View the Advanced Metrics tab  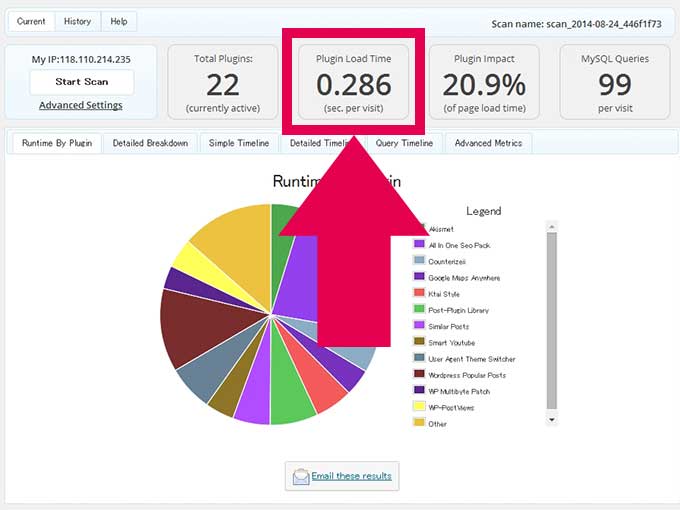(488, 143)
